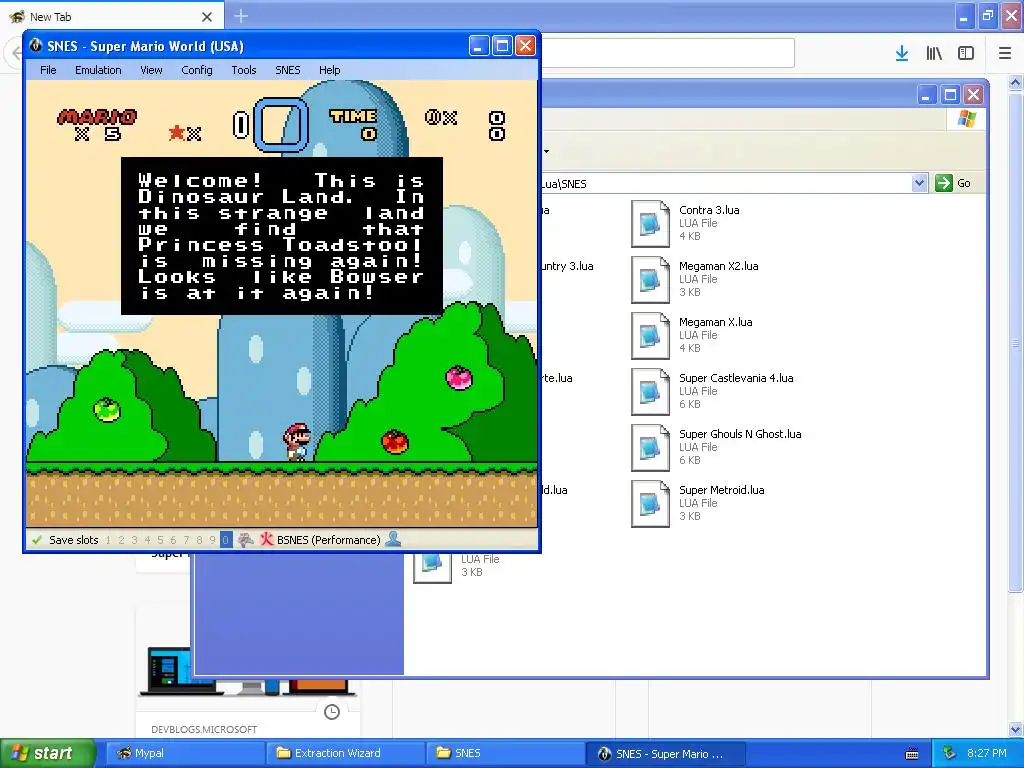Open the browser downloads arrow icon

pyautogui.click(x=902, y=53)
